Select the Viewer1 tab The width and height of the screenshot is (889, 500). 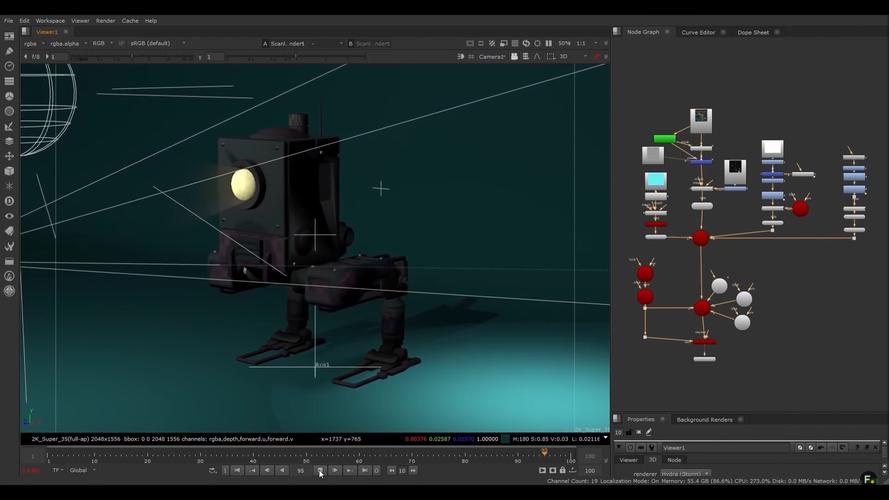(47, 32)
